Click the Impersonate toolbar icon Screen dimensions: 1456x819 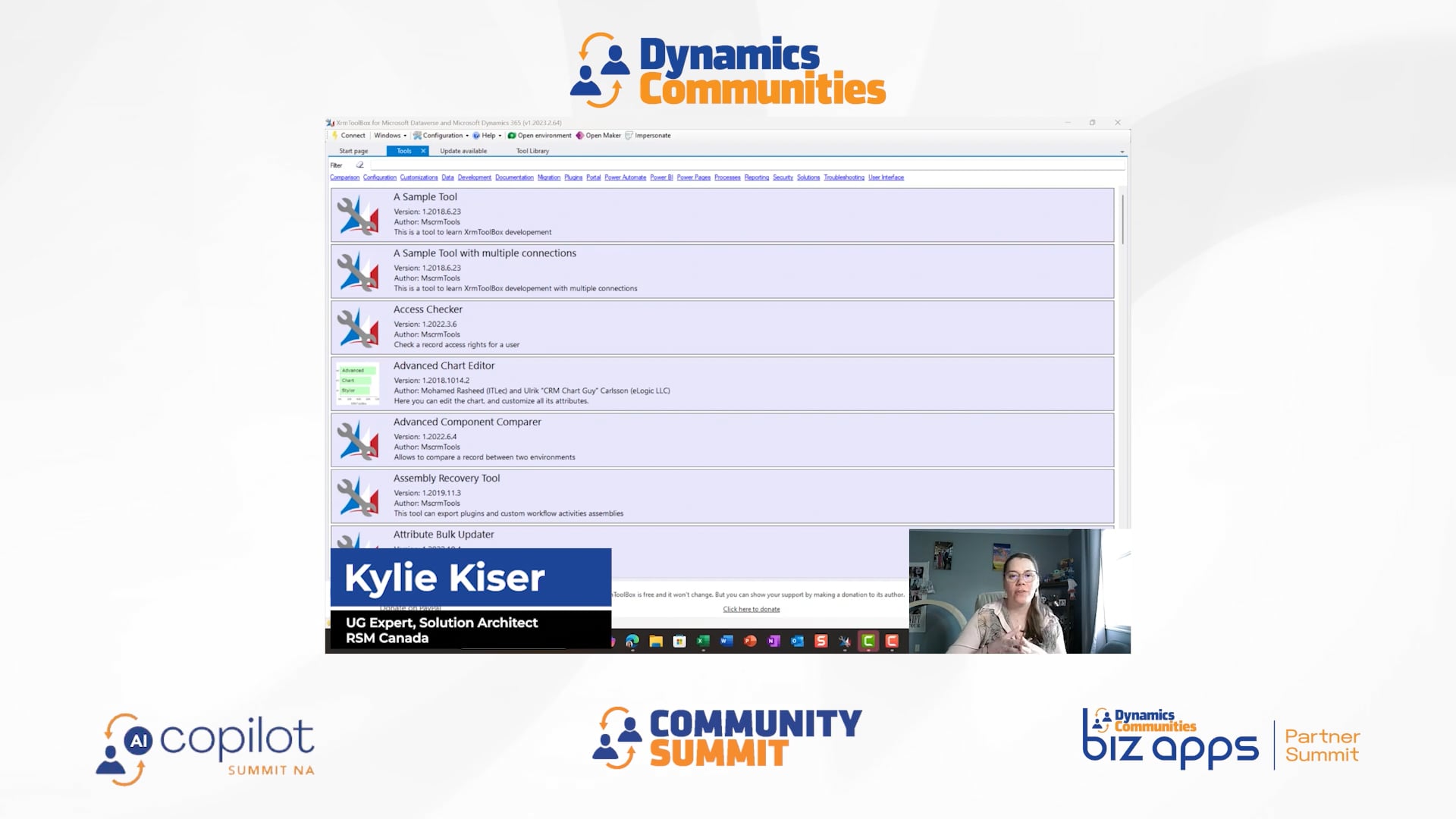[x=629, y=136]
